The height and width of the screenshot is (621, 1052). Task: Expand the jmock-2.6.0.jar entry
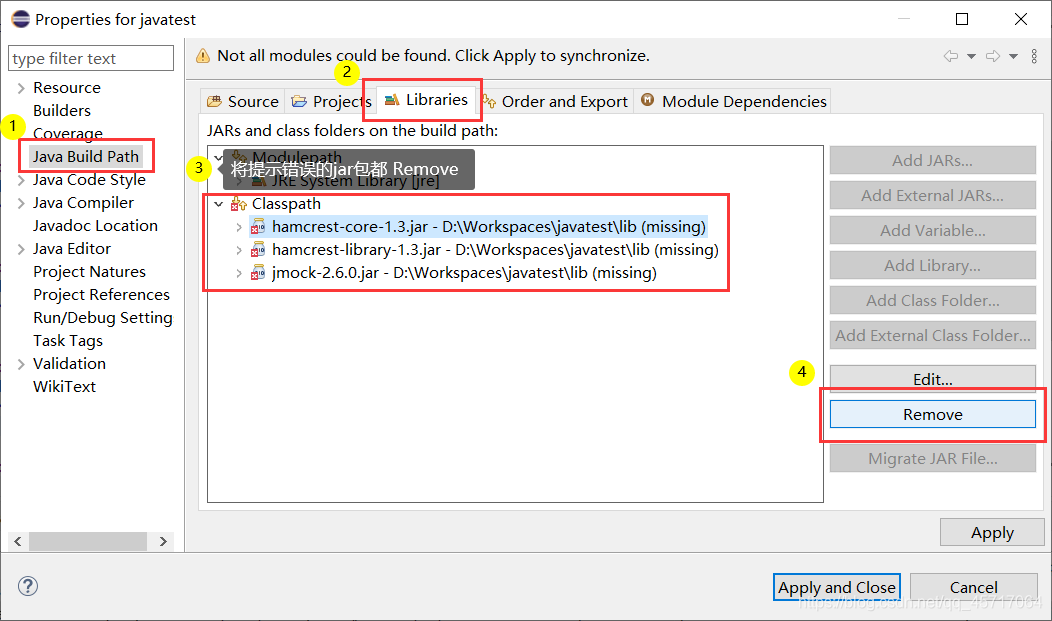tap(239, 273)
